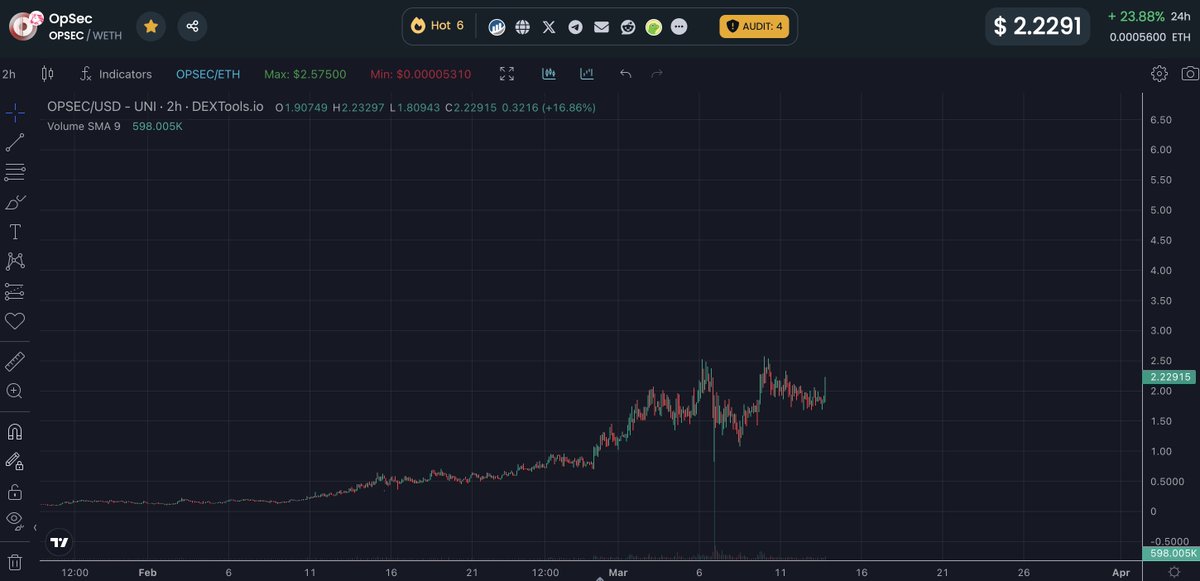Select the Fibonacci retracement tool
Viewport: 1200px width, 581px height.
click(15, 172)
